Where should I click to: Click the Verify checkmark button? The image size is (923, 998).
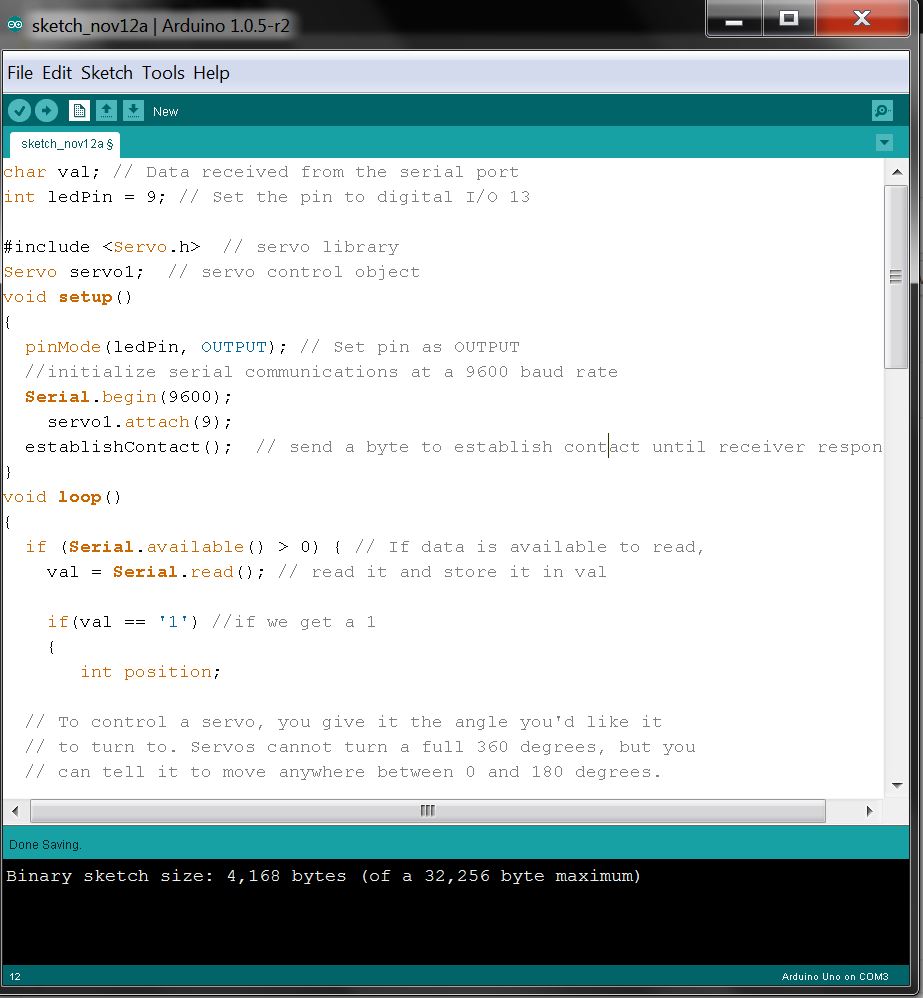coord(20,111)
